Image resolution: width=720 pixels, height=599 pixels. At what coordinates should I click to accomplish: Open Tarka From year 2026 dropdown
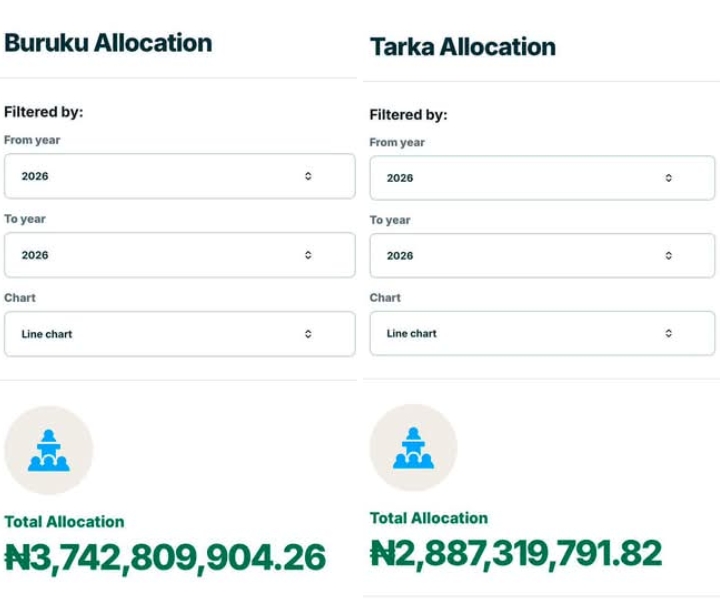click(542, 178)
